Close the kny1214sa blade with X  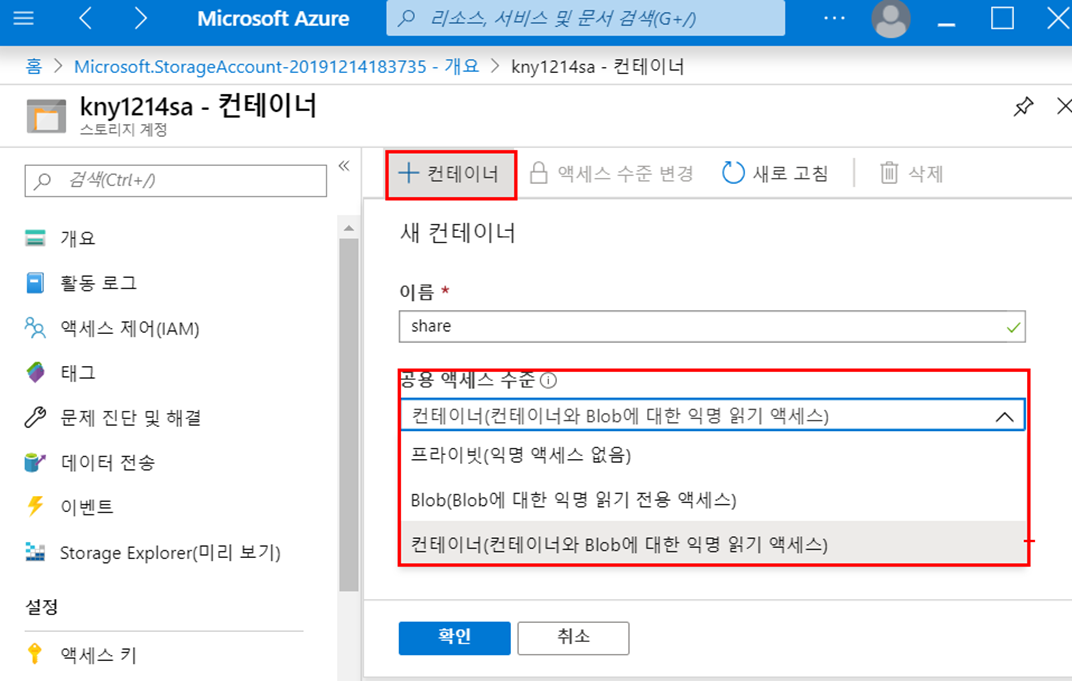coord(1064,107)
